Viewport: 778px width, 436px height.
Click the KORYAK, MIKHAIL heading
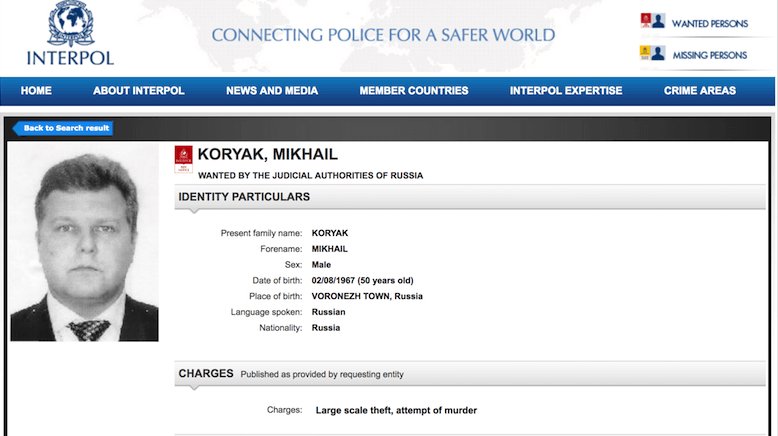tap(267, 154)
